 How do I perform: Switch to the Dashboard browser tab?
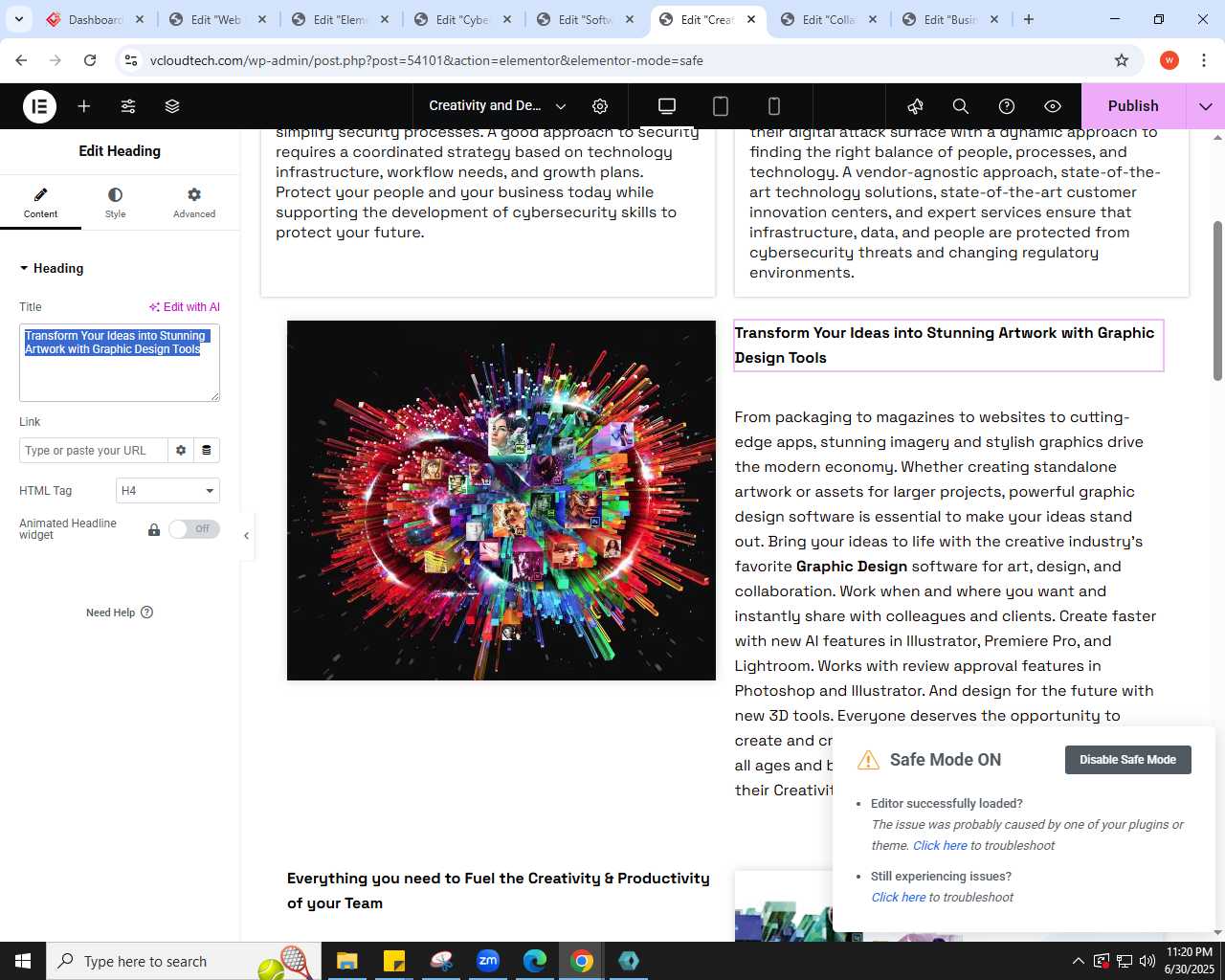tap(95, 19)
